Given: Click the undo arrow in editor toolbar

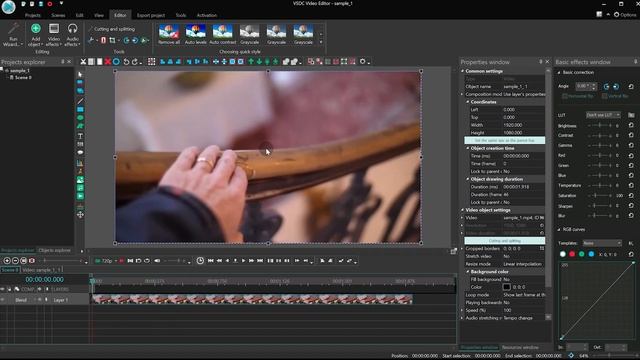Looking at the screenshot, I should pyautogui.click(x=126, y=62).
